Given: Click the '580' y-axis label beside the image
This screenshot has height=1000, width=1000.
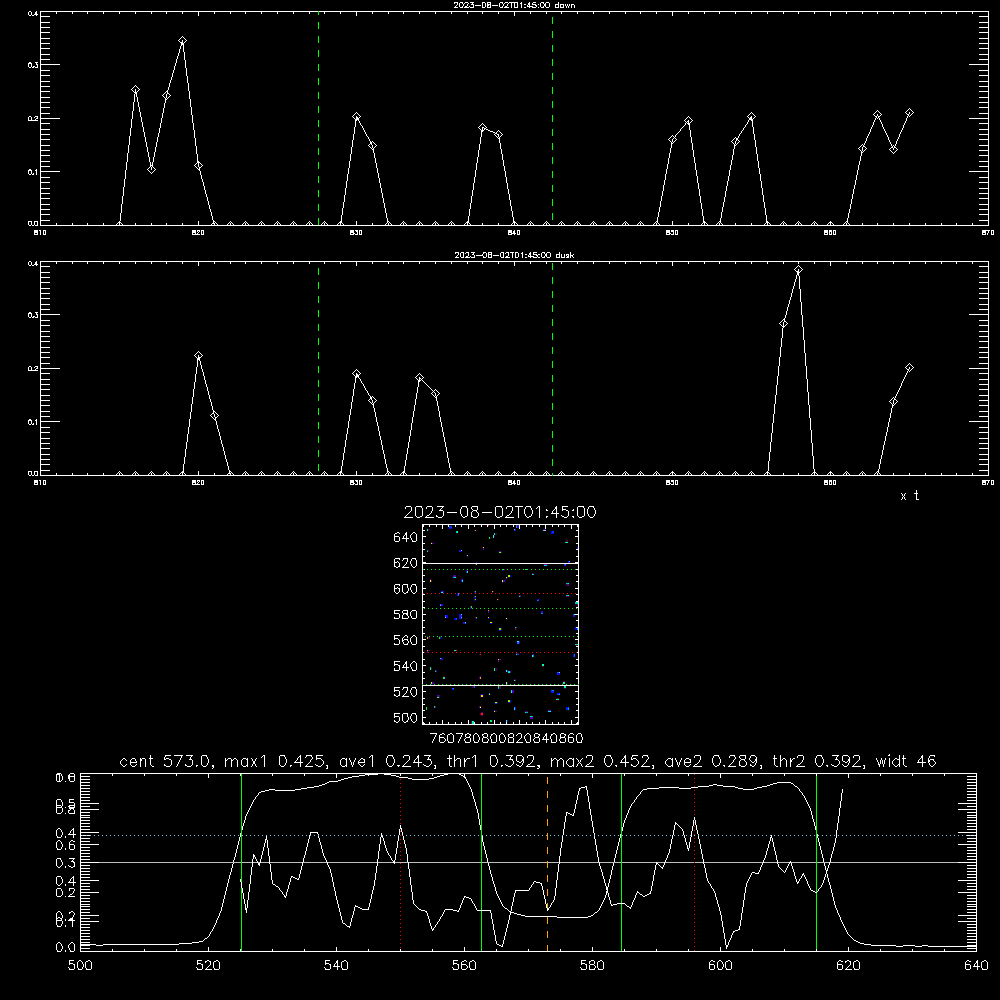Looking at the screenshot, I should (405, 615).
